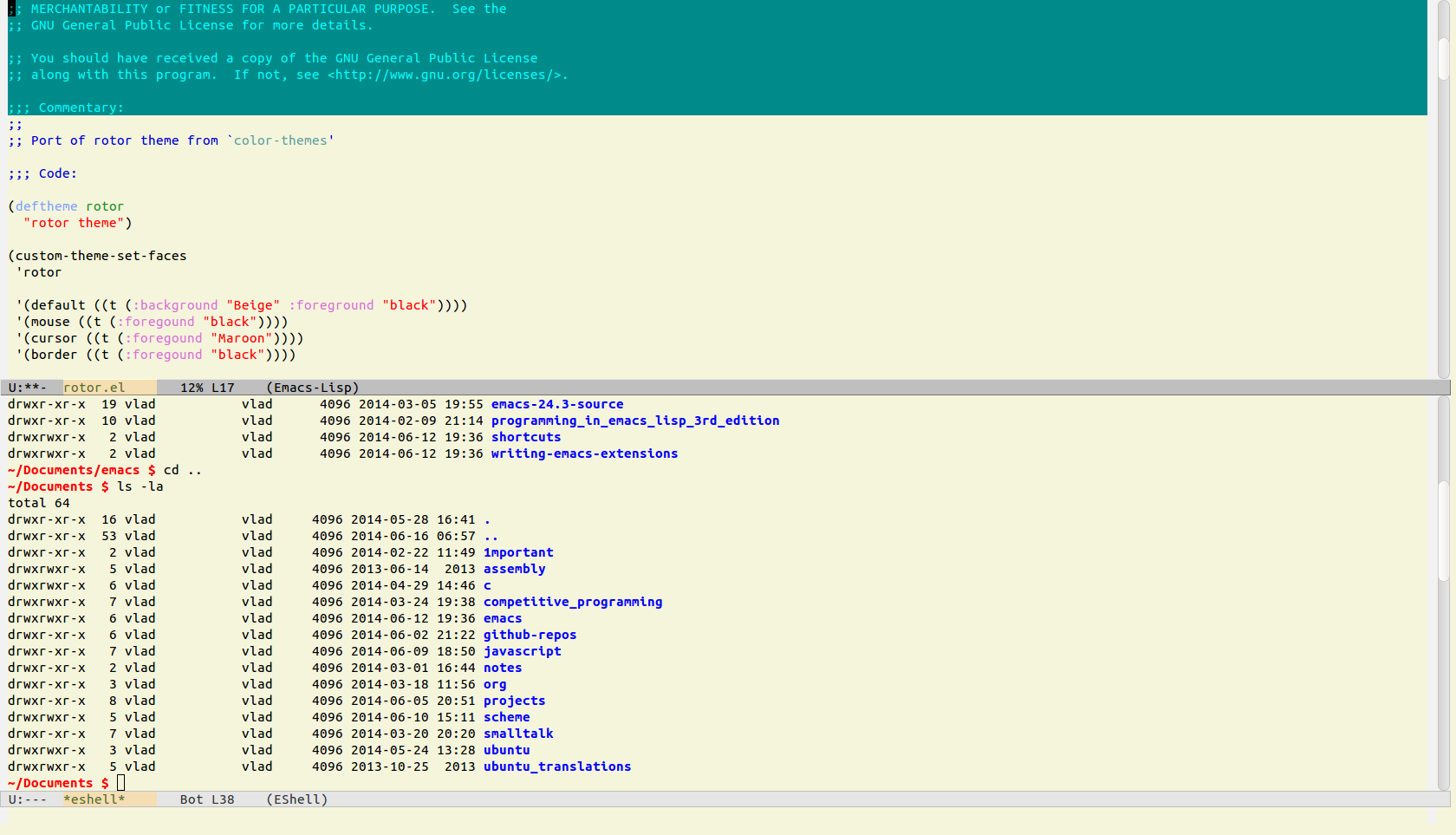Click the (Emacs-Lisp) major mode indicator
Screen dimensions: 1456x835
(x=312, y=388)
